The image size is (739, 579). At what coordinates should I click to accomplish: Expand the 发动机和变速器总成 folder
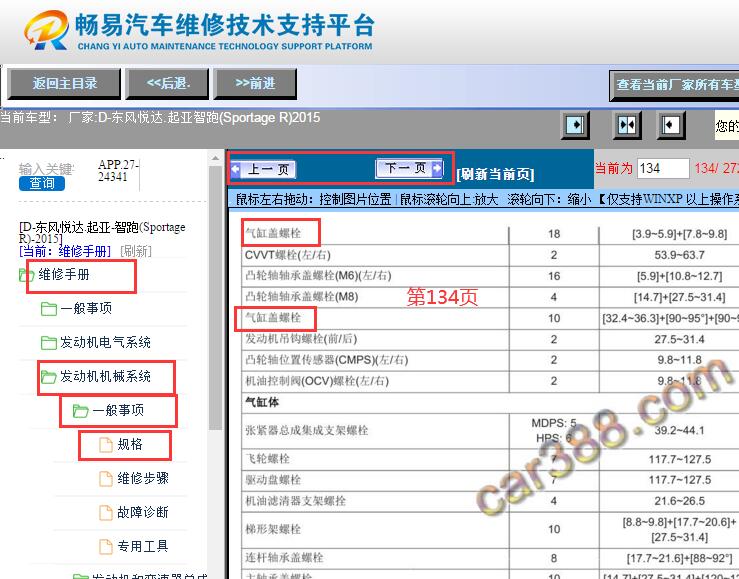[x=81, y=576]
